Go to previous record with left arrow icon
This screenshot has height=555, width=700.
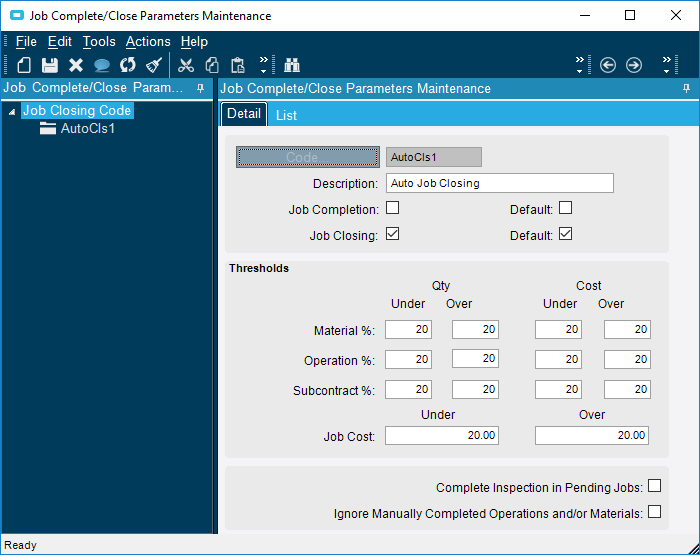click(x=608, y=65)
